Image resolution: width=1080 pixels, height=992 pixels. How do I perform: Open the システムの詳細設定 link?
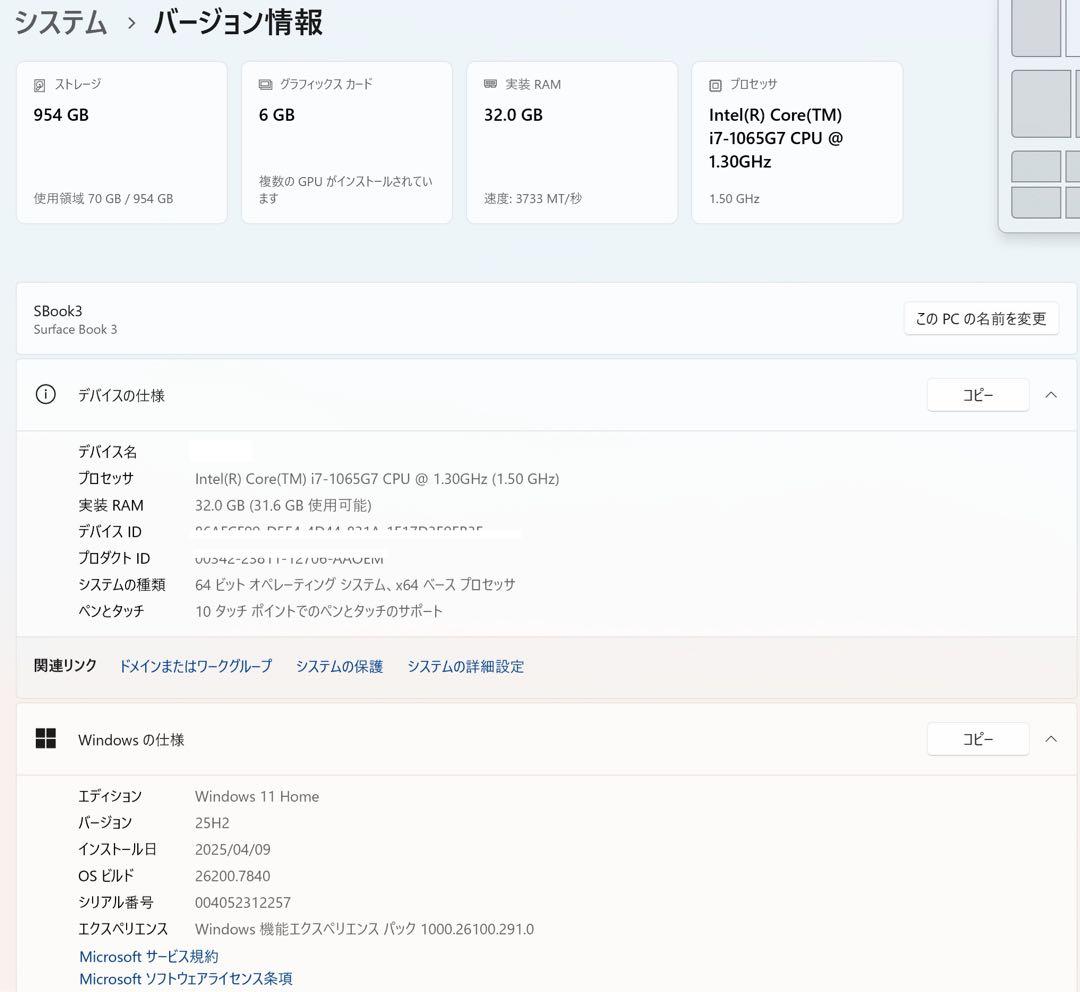[466, 666]
